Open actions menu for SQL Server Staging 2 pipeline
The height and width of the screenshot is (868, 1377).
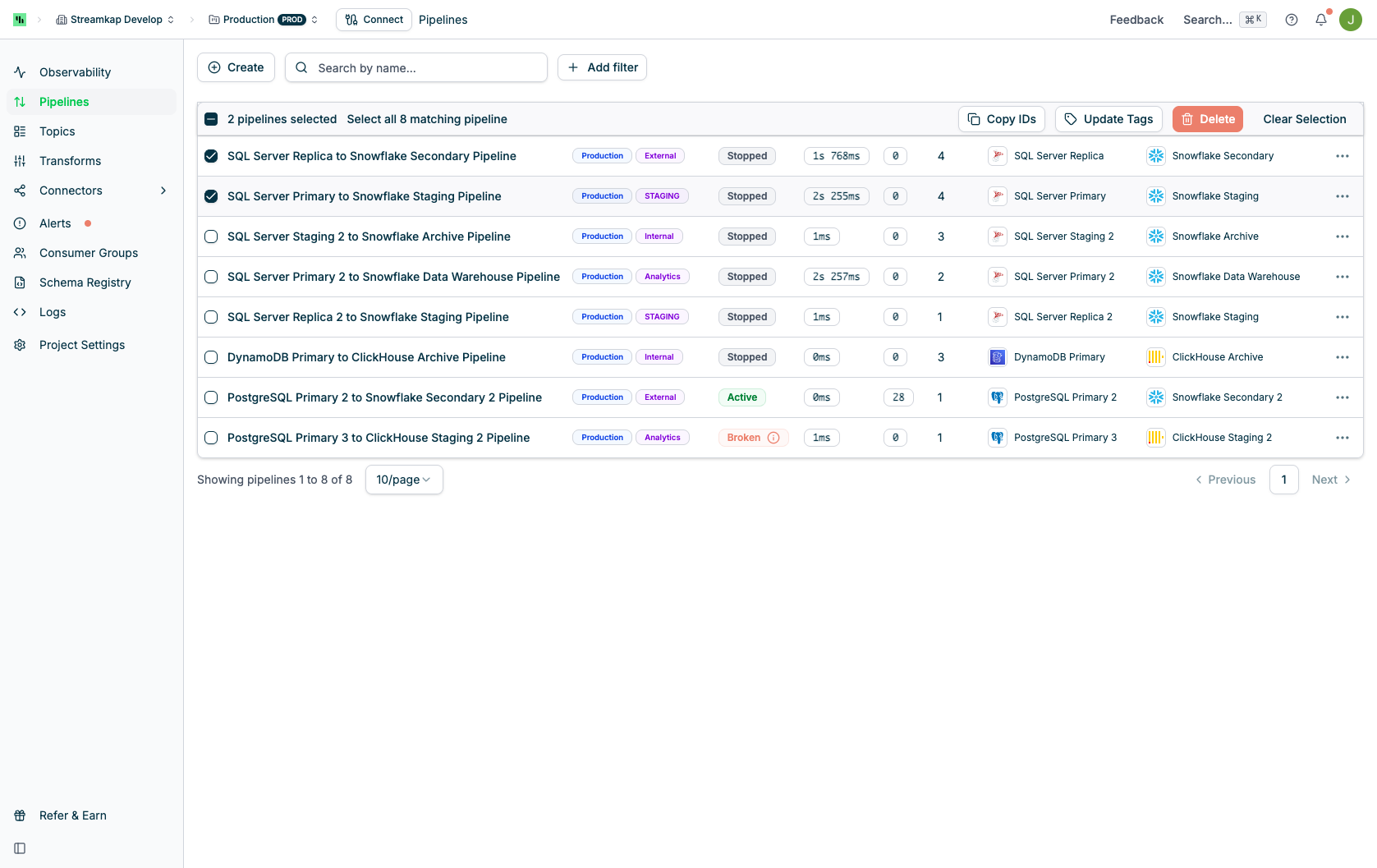1343,237
